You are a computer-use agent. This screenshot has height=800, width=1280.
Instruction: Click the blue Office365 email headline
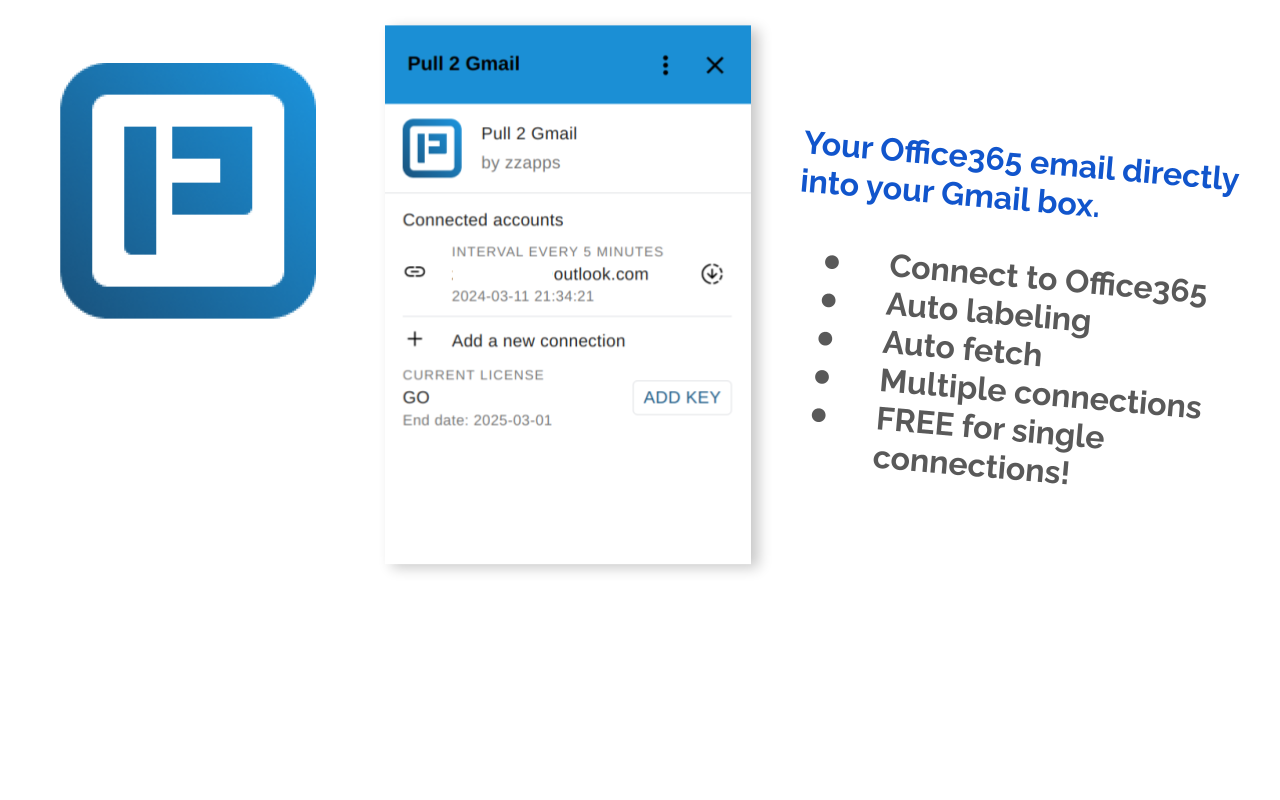[x=1019, y=175]
